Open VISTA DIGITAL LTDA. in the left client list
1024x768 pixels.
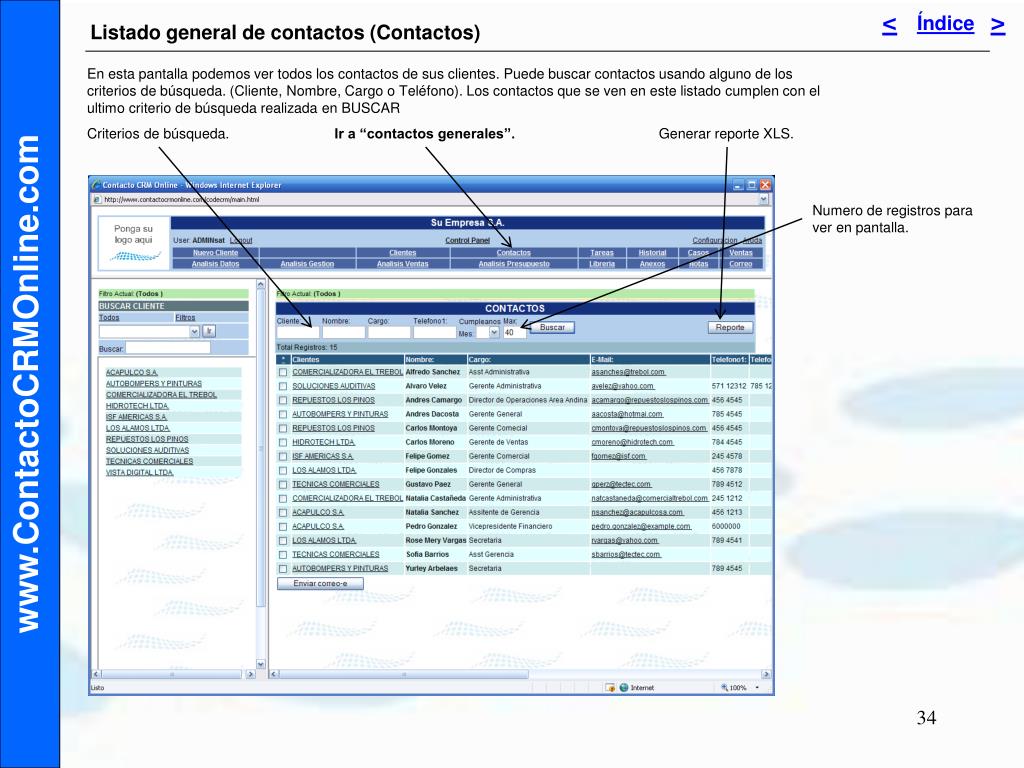pos(140,473)
